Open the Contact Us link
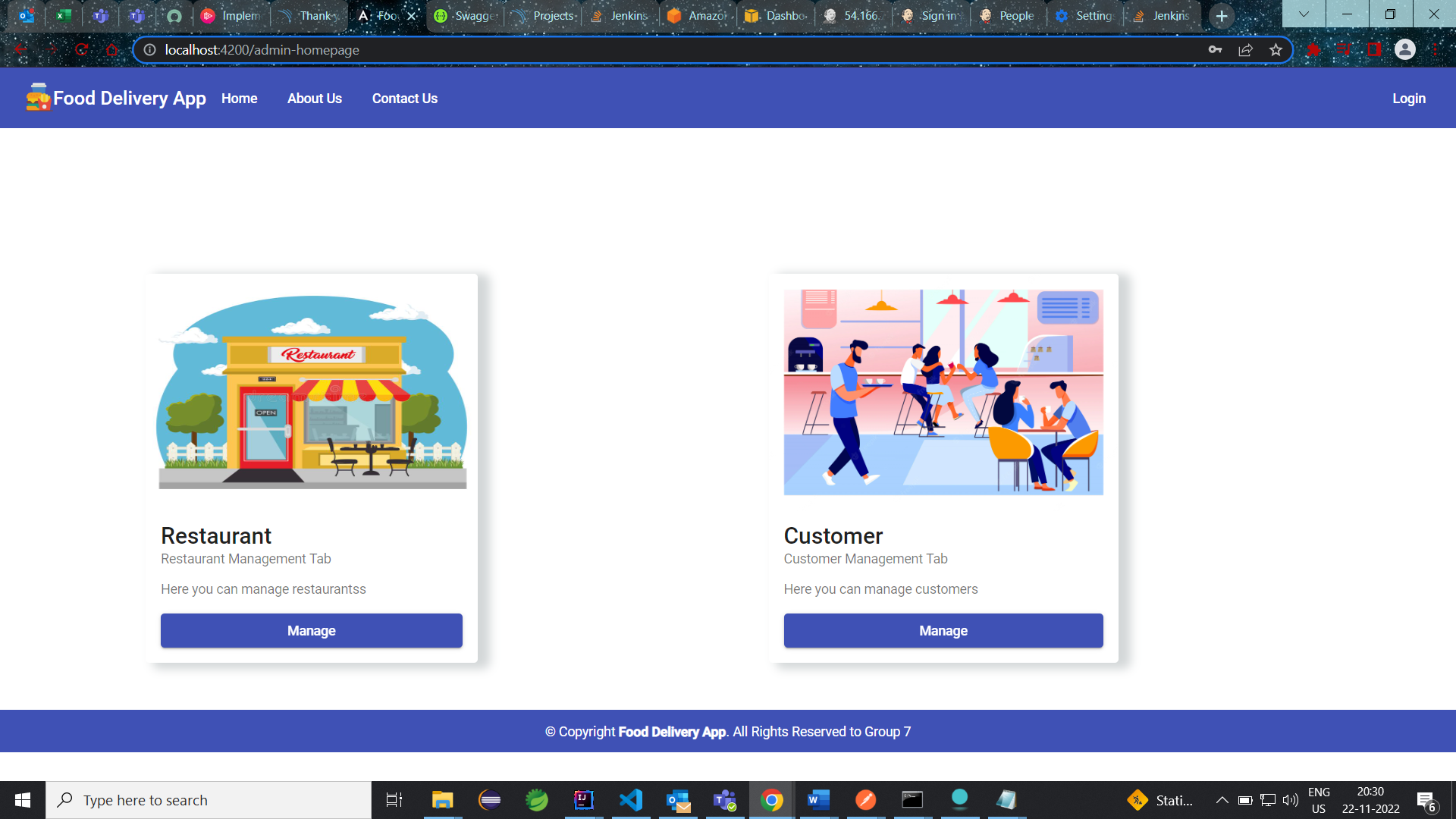The height and width of the screenshot is (819, 1456). [405, 99]
